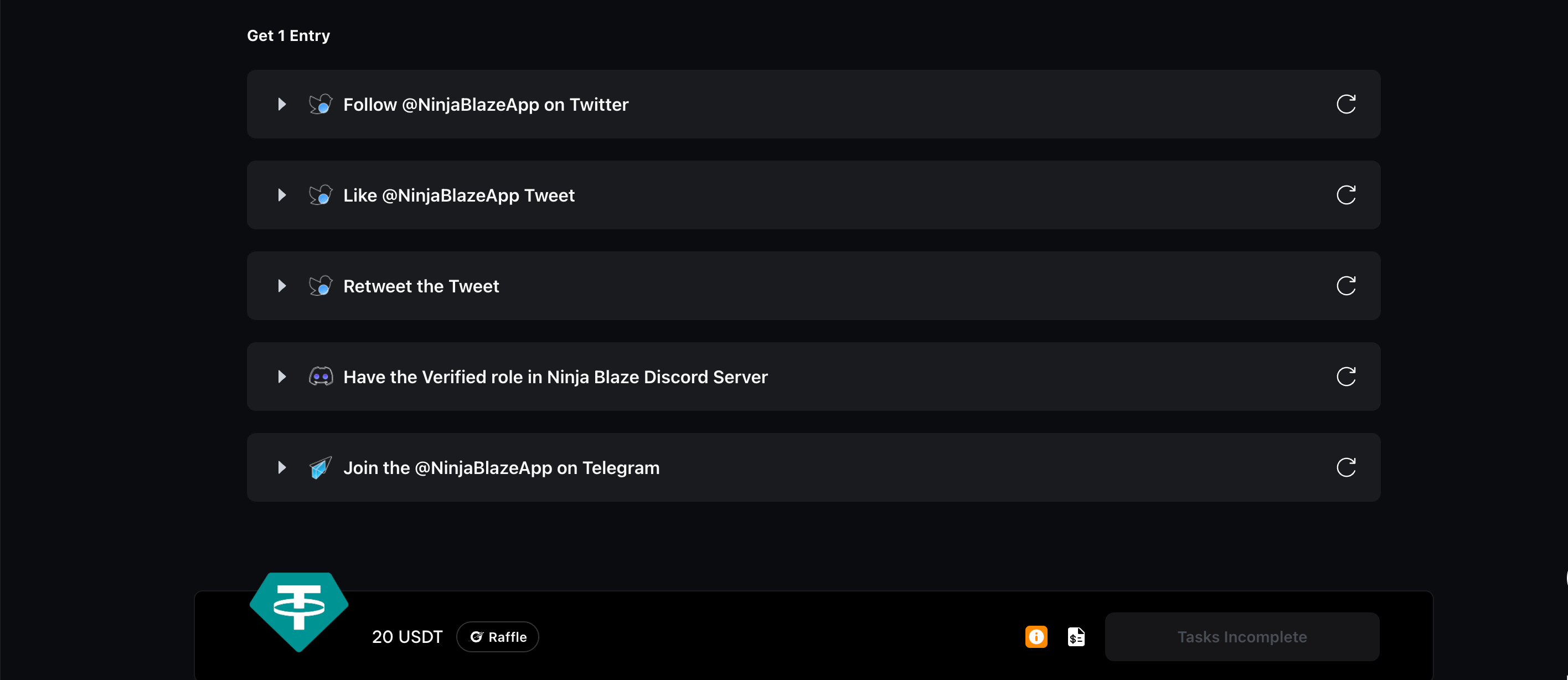This screenshot has width=1568, height=680.
Task: Open the orange info icon
Action: [1036, 637]
